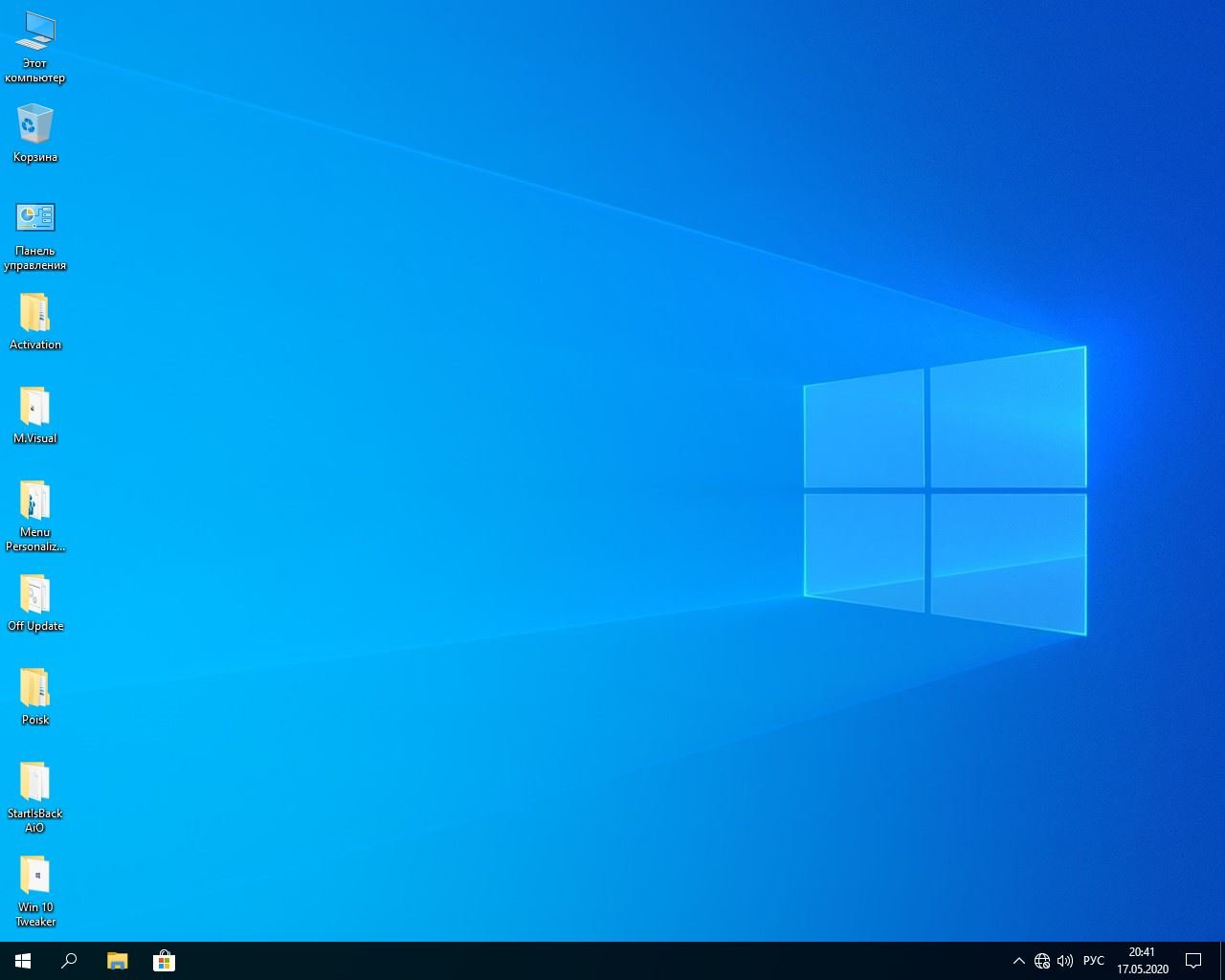The width and height of the screenshot is (1225, 980).
Task: Open Microsoft Store from the taskbar
Action: click(164, 961)
